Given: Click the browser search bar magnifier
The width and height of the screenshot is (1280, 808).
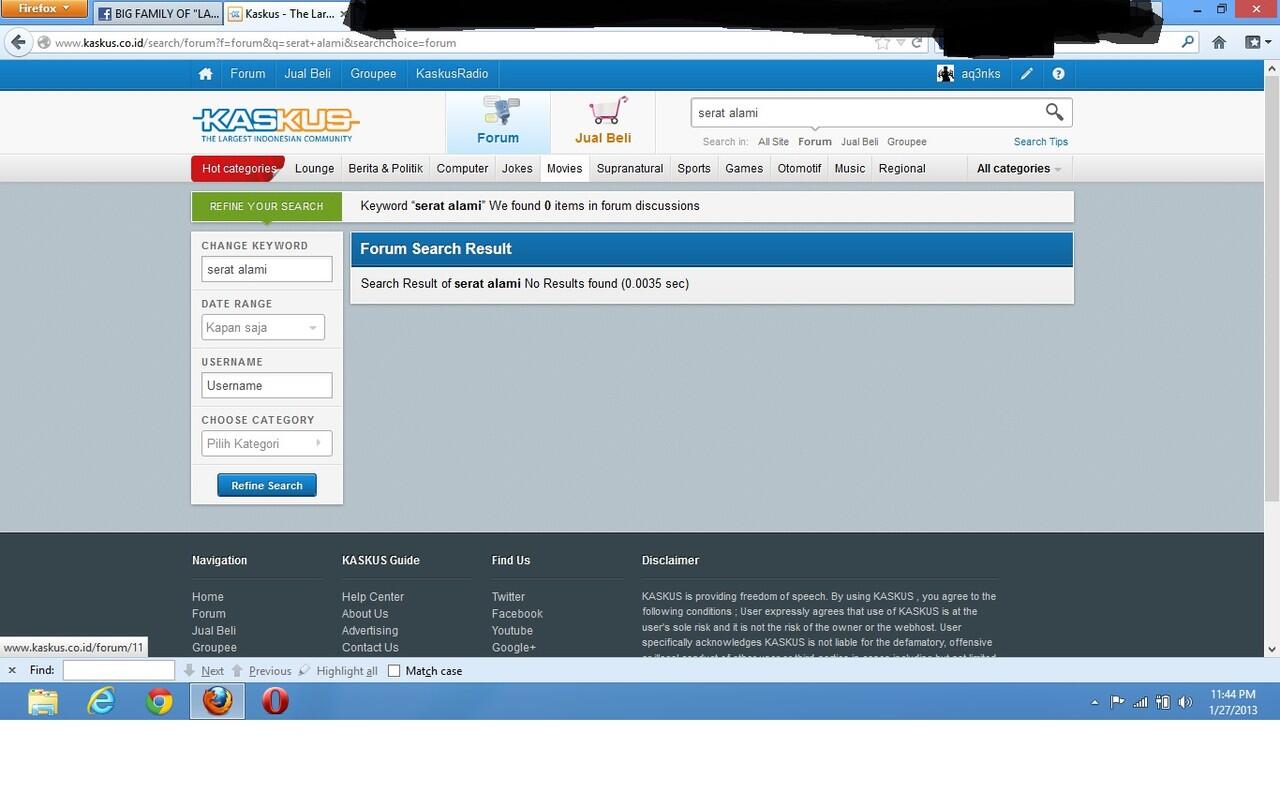Looking at the screenshot, I should (1188, 42).
